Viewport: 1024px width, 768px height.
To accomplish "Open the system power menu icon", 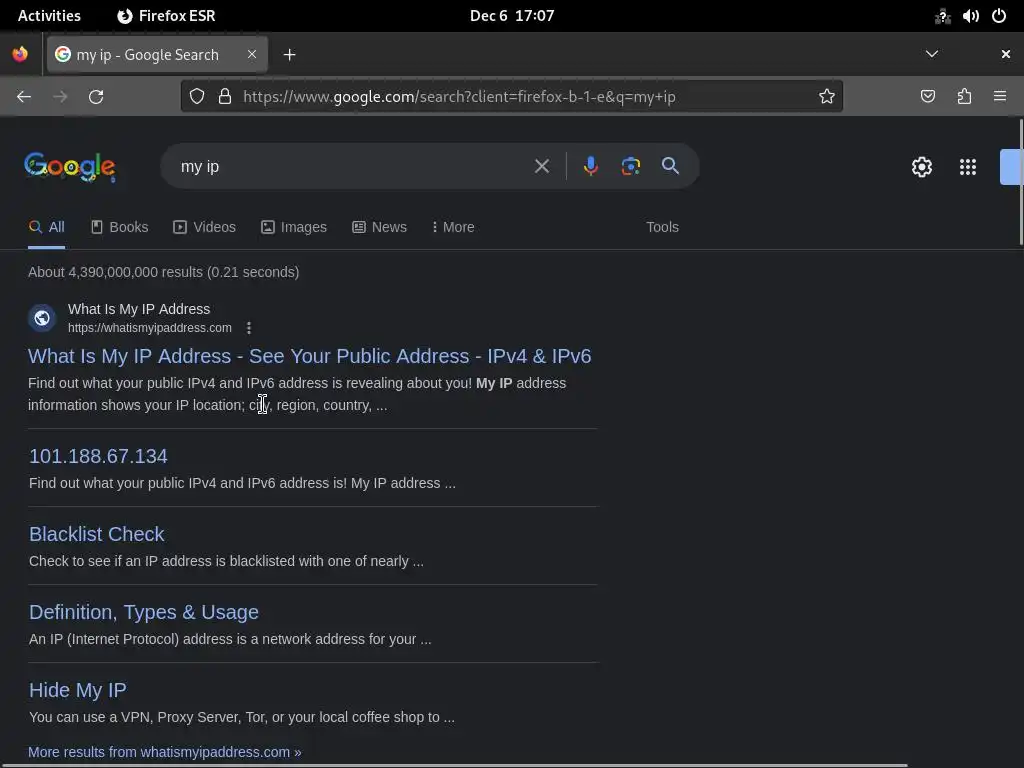I will (x=999, y=16).
